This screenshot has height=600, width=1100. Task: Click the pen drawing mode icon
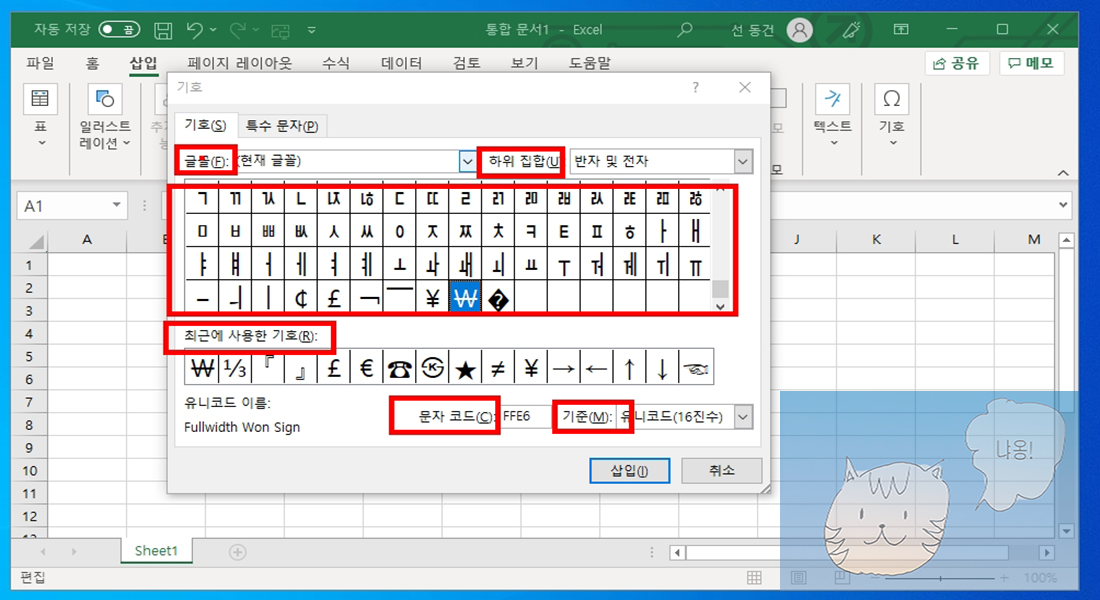(851, 29)
